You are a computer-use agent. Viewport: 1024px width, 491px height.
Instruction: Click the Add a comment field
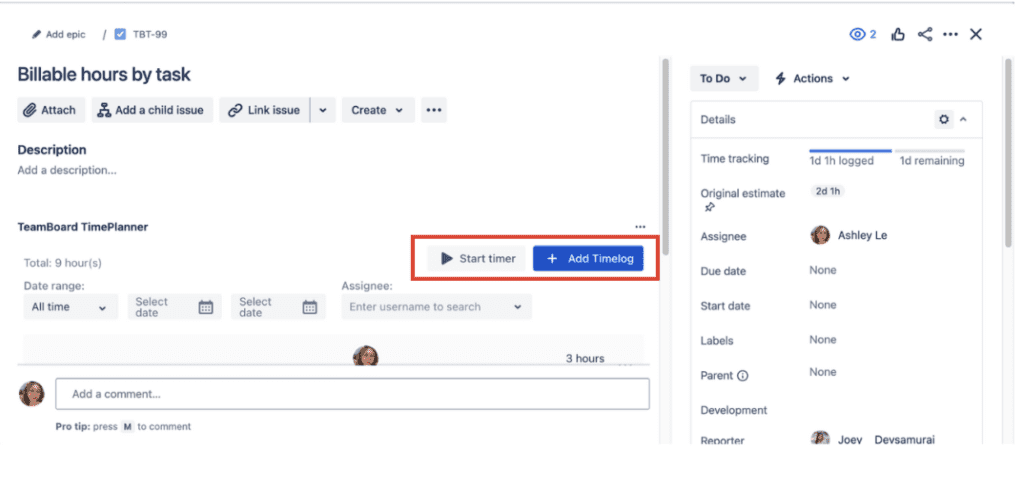click(x=353, y=394)
